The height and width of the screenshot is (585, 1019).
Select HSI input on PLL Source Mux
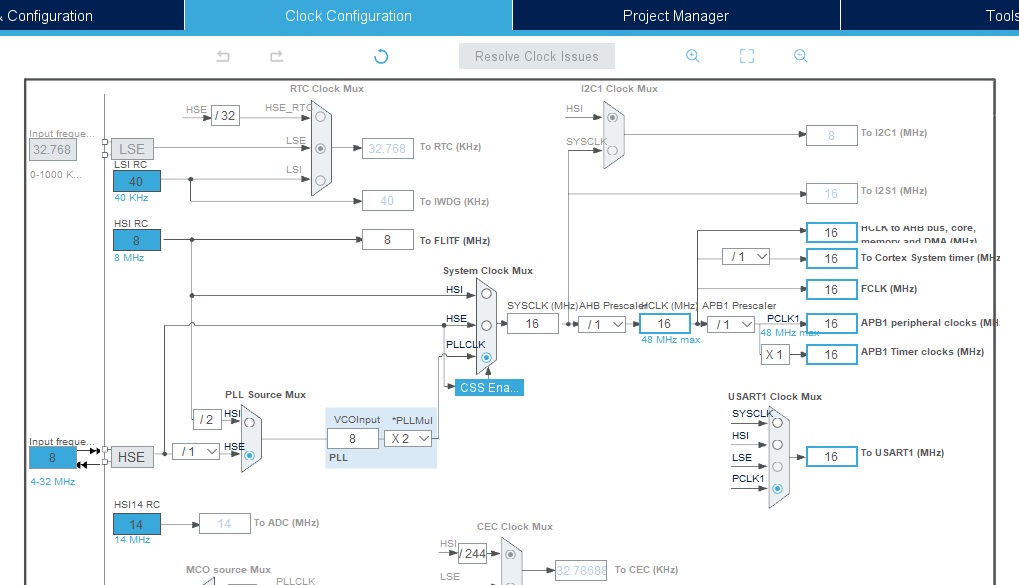(249, 422)
